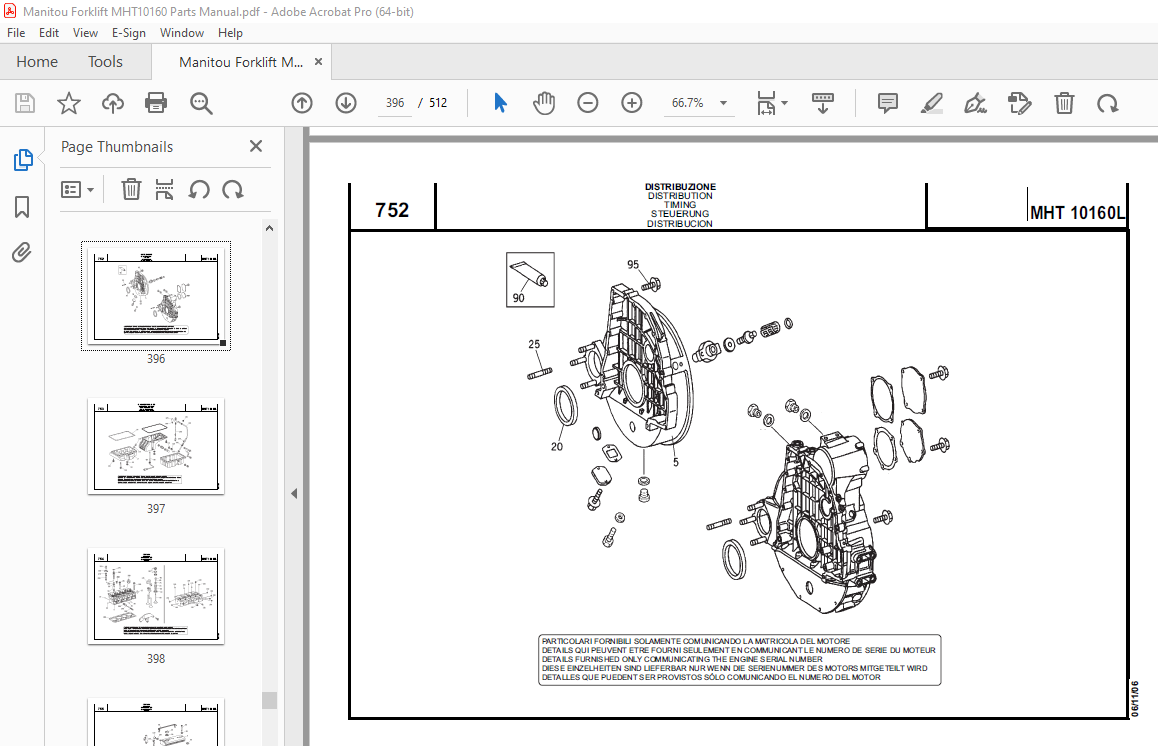Screen dimensions: 1158x746
Task: Delete selected thumbnail page
Action: click(131, 190)
